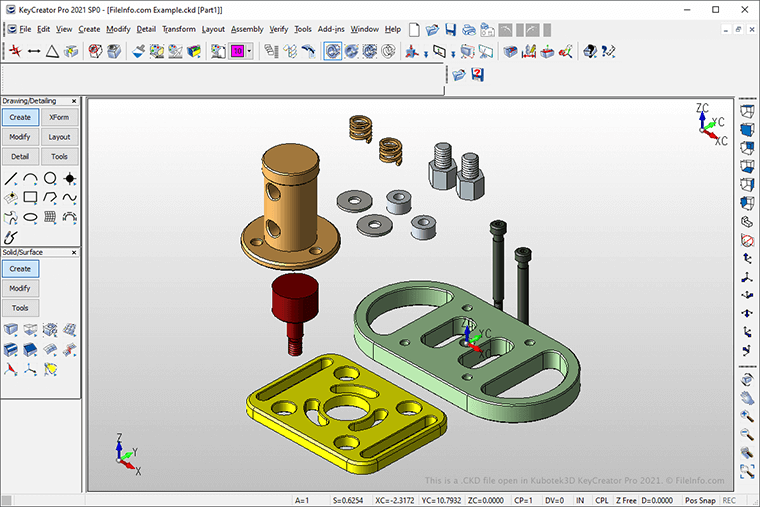
Task: Select the Spline curve tool
Action: point(70,198)
